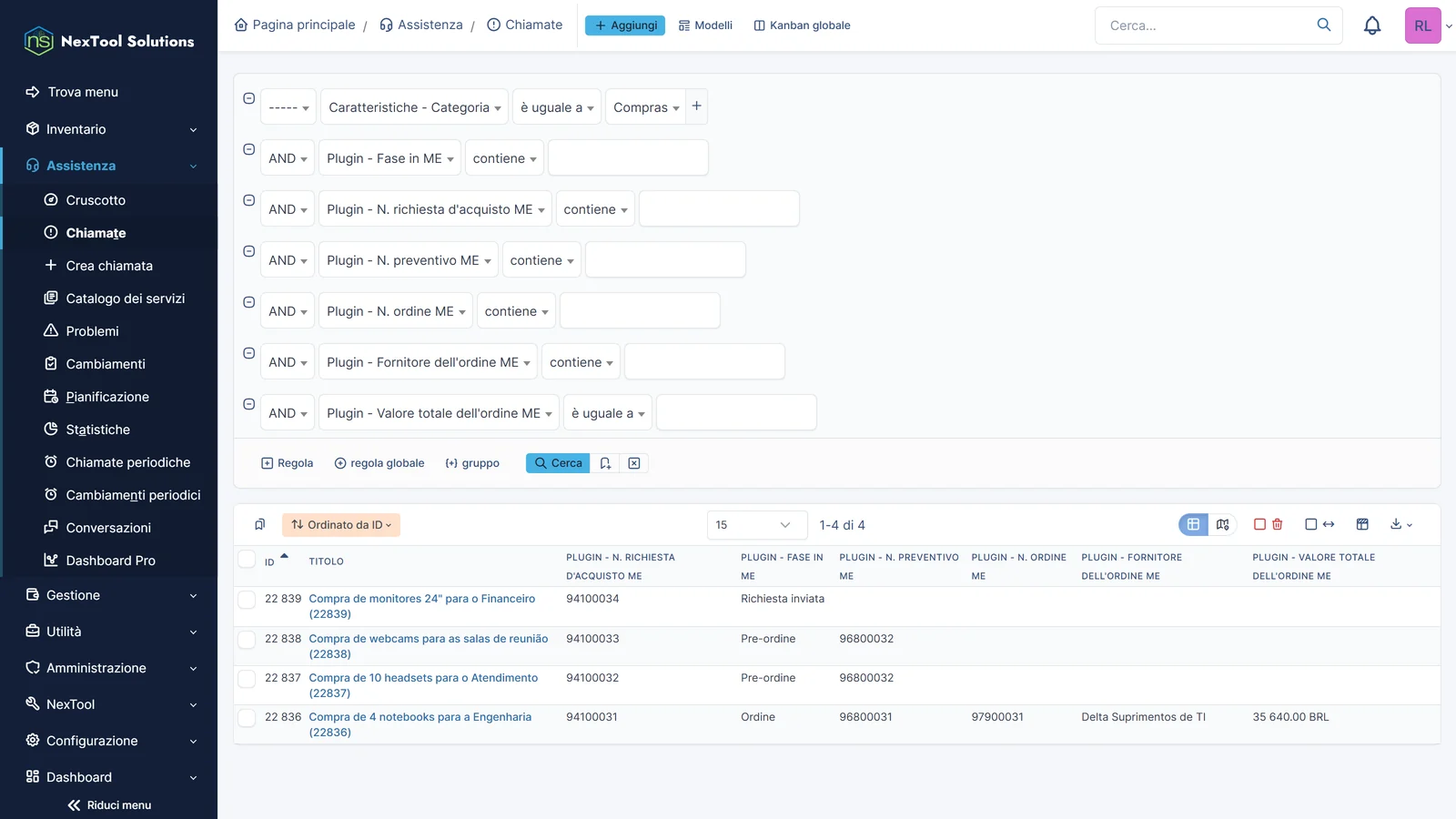Open Cruscotto in the sidebar
The image size is (1456, 819).
(x=96, y=200)
